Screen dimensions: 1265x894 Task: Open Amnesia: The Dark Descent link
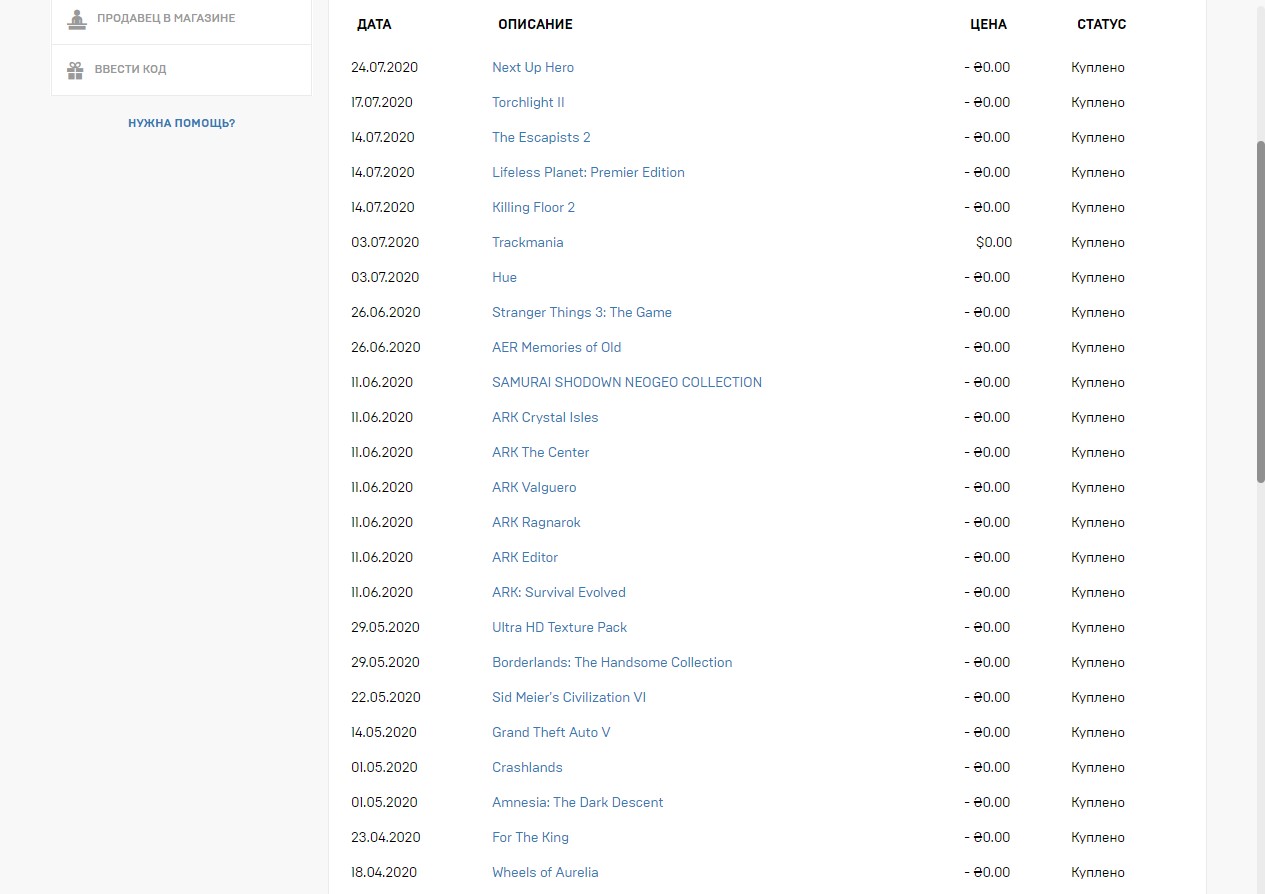(577, 802)
